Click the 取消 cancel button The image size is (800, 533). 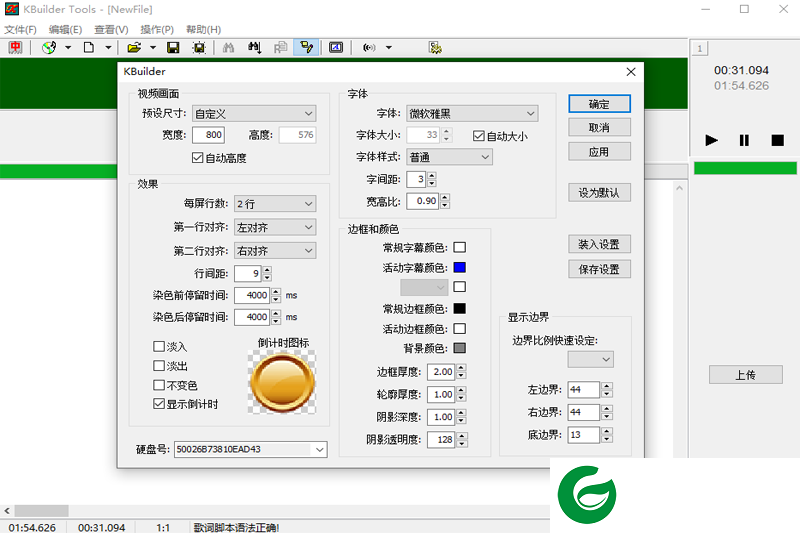pos(599,128)
